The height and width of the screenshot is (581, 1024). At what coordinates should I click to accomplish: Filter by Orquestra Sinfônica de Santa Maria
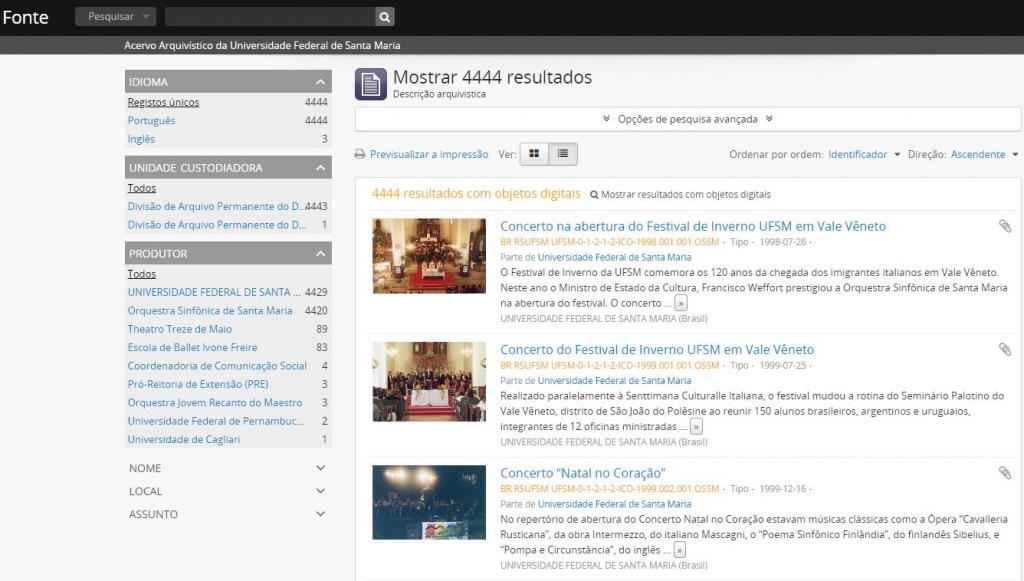click(210, 311)
